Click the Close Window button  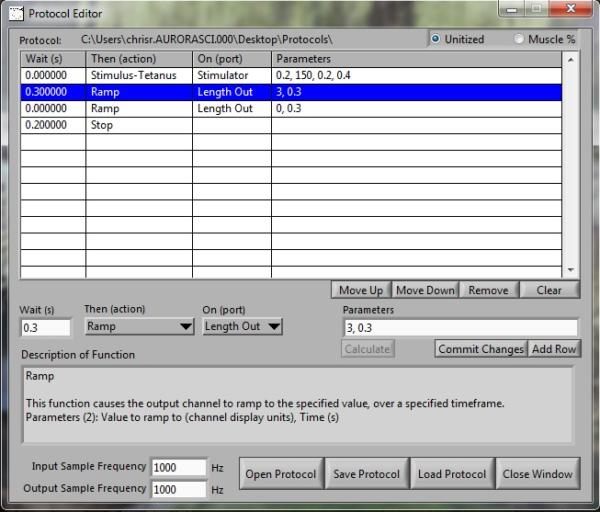538,474
